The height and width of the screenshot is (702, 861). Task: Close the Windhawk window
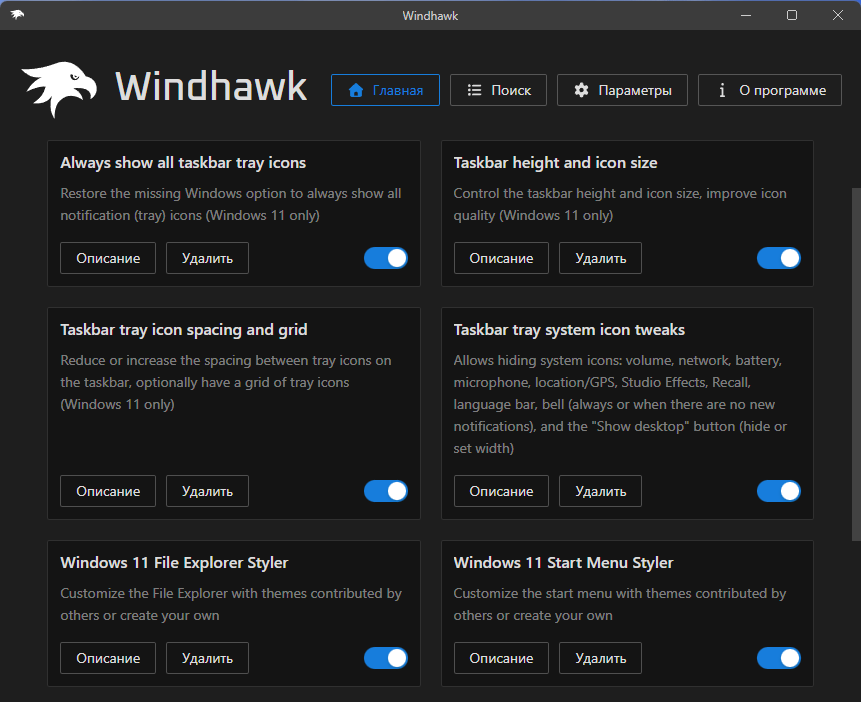click(x=838, y=15)
